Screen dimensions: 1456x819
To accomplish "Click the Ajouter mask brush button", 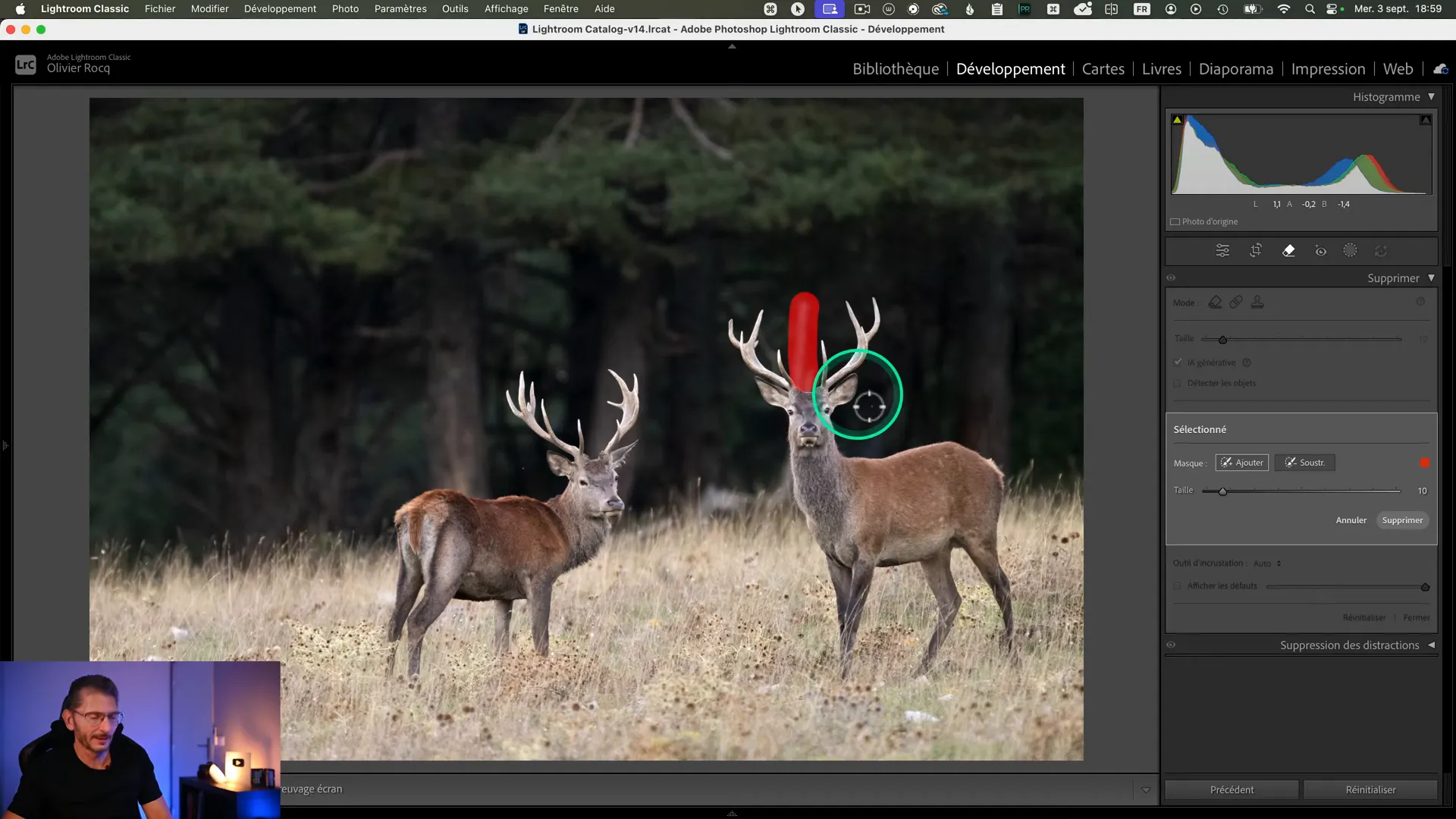I will [x=1241, y=463].
